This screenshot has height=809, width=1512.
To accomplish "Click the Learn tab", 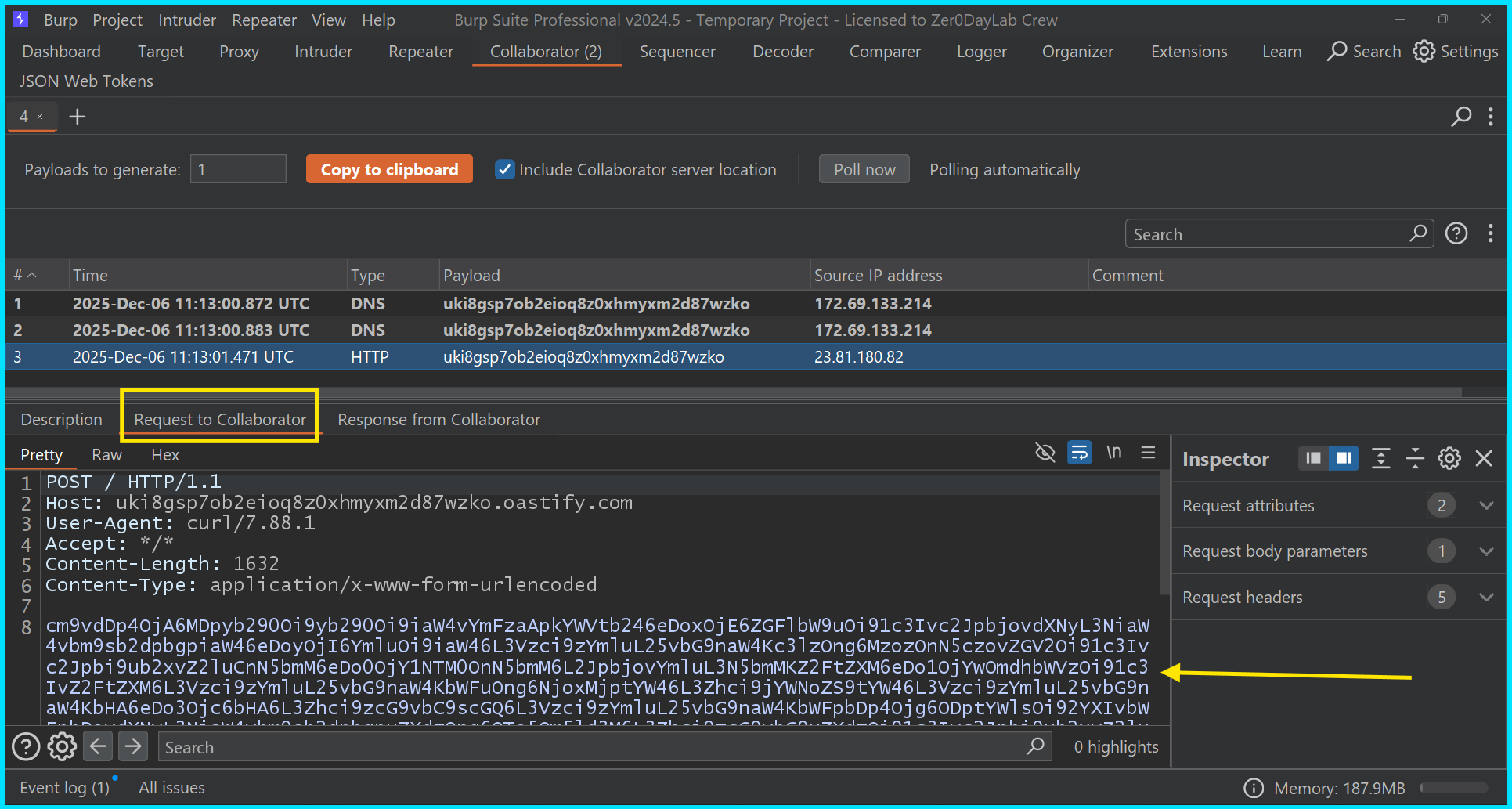I will coord(1282,52).
